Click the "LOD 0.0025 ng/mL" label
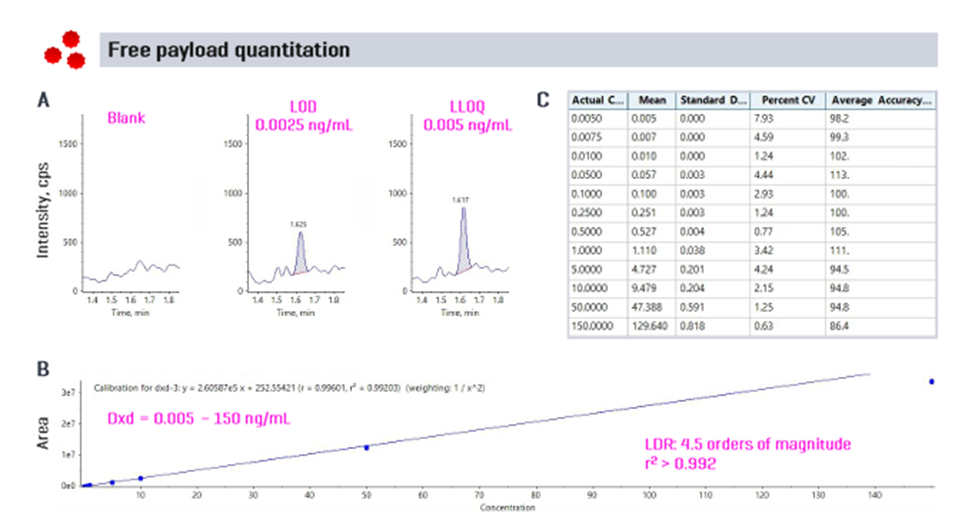This screenshot has height=513, width=975. 304,116
